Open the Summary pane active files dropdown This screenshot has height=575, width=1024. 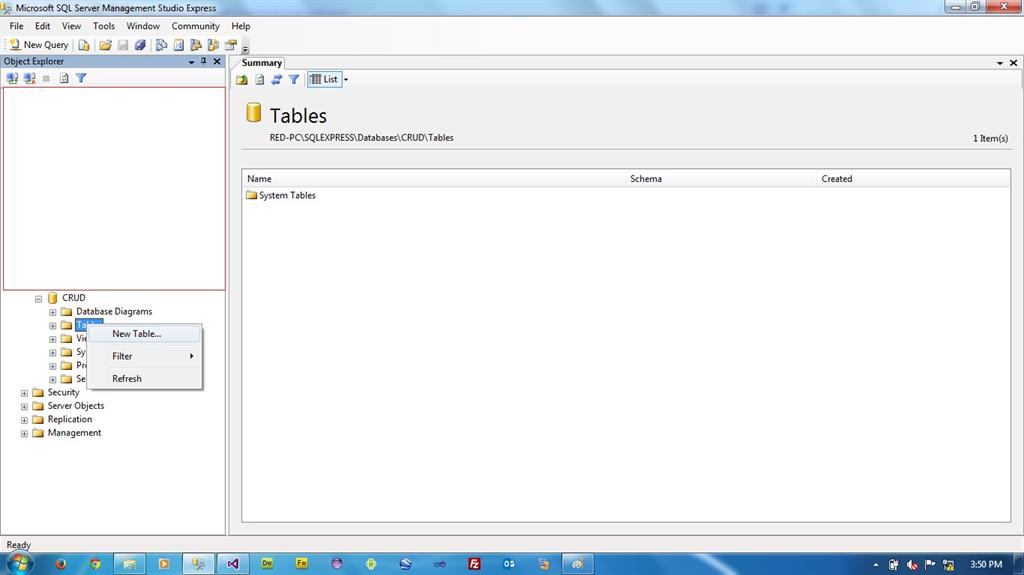(x=1000, y=63)
